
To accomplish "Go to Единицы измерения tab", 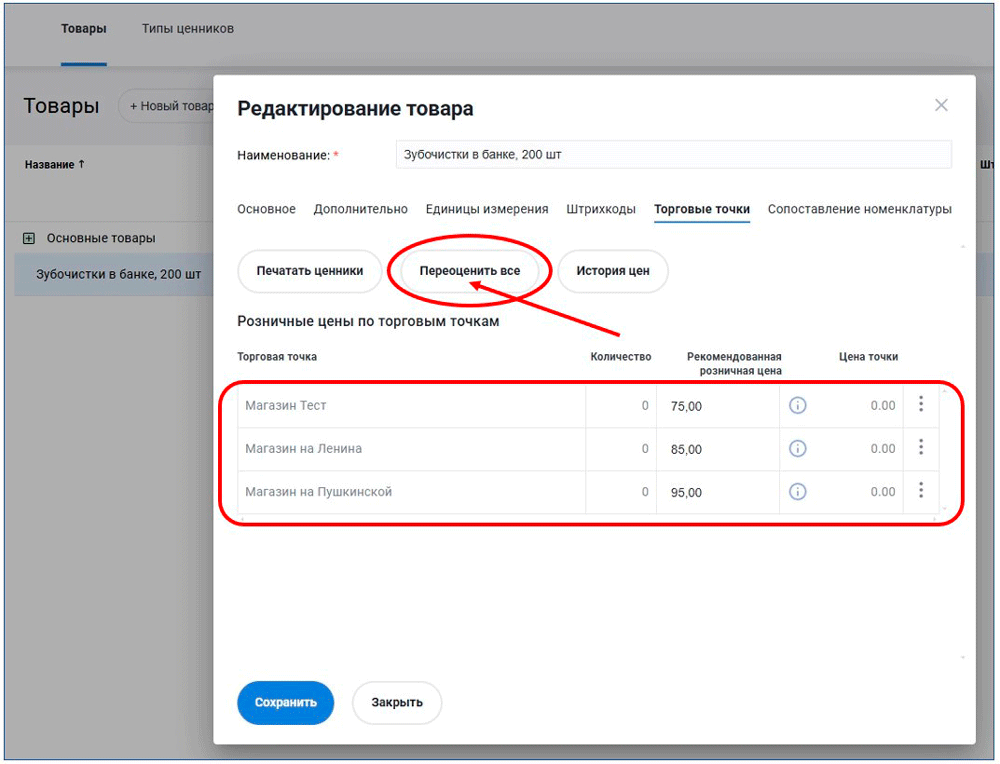I will (486, 209).
